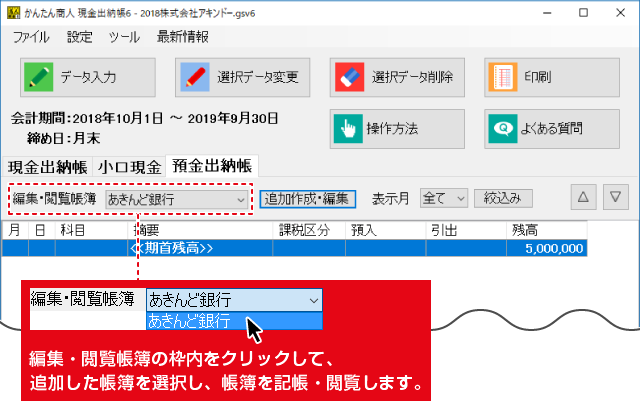Switch to the 現金出納帳 tab
The image size is (640, 401).
point(47,167)
